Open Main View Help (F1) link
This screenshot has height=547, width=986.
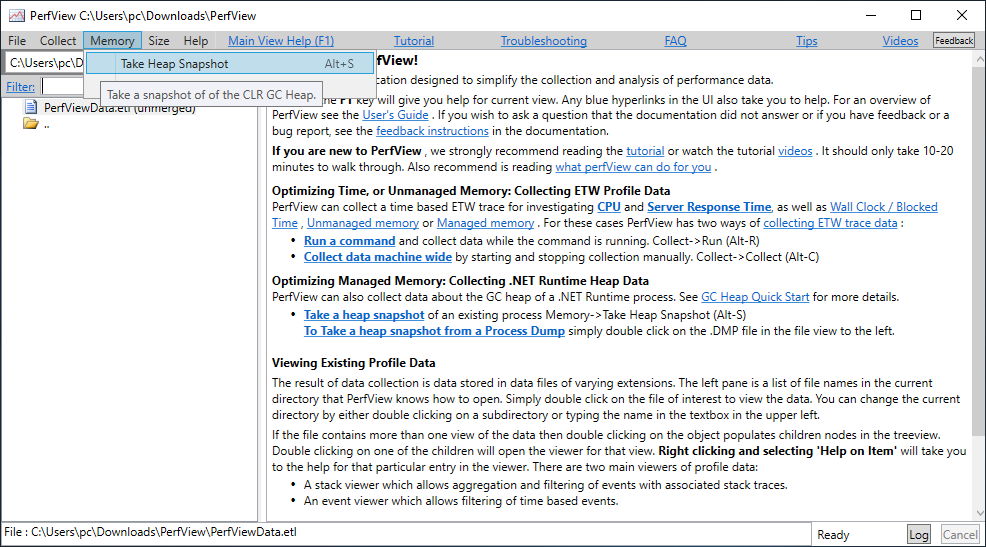281,41
